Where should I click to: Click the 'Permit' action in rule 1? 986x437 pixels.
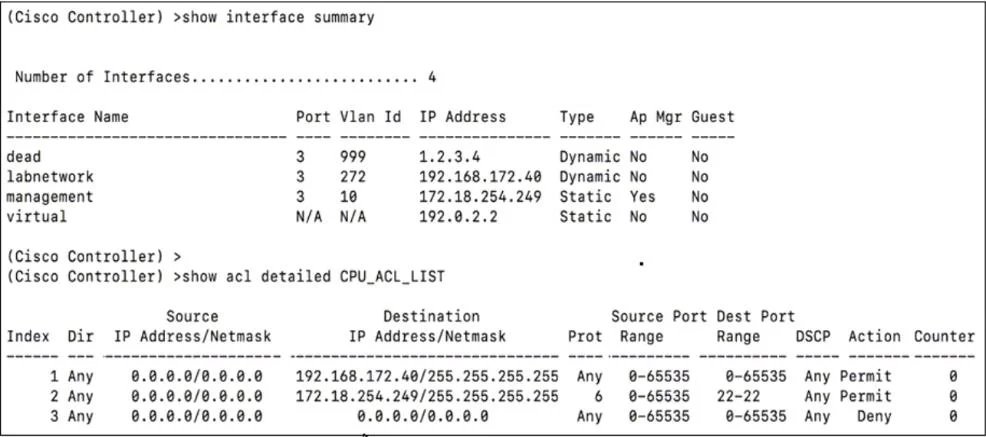tap(866, 377)
